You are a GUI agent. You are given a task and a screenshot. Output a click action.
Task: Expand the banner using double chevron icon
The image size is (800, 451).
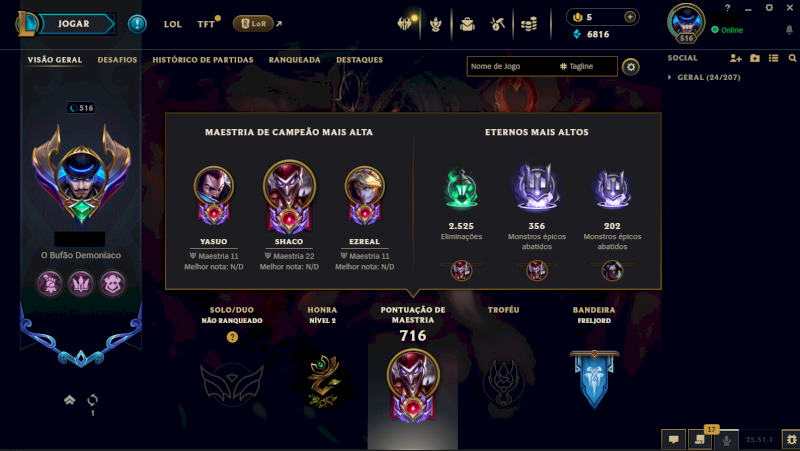tap(69, 400)
